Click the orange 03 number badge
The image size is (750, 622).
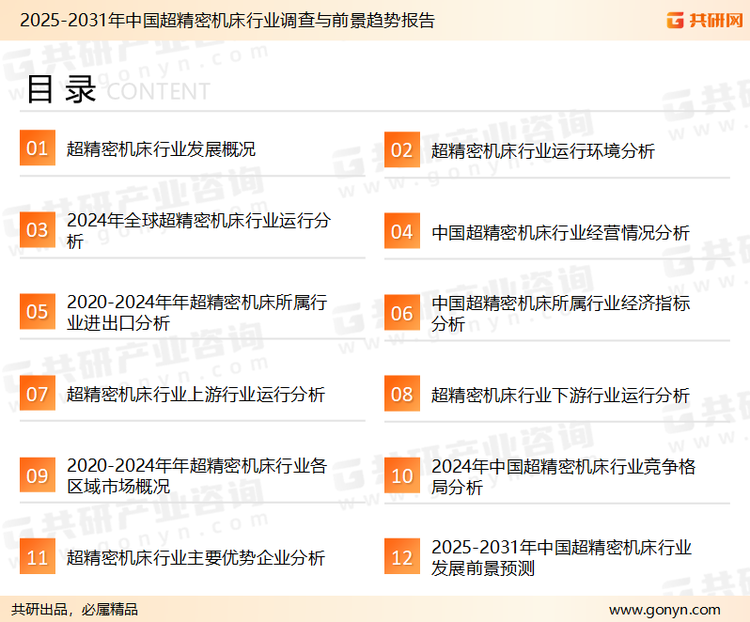pos(37,230)
